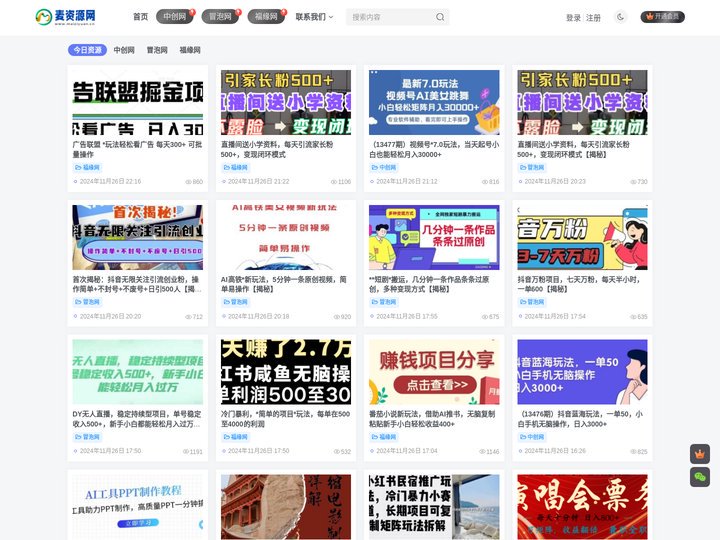Select the 福缘网 filter tab
The image size is (720, 540).
(190, 50)
